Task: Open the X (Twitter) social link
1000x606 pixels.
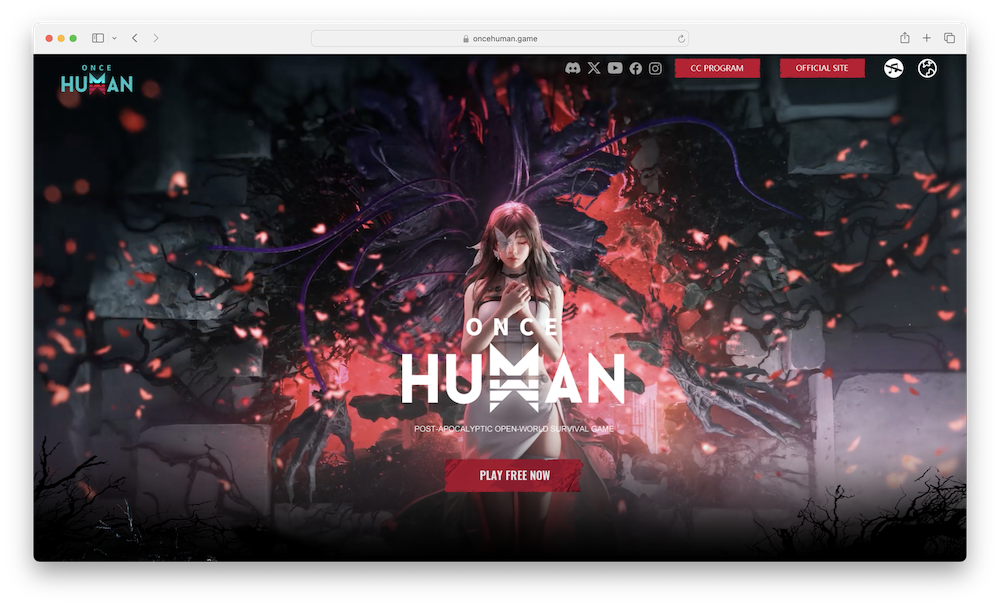Action: pyautogui.click(x=594, y=68)
